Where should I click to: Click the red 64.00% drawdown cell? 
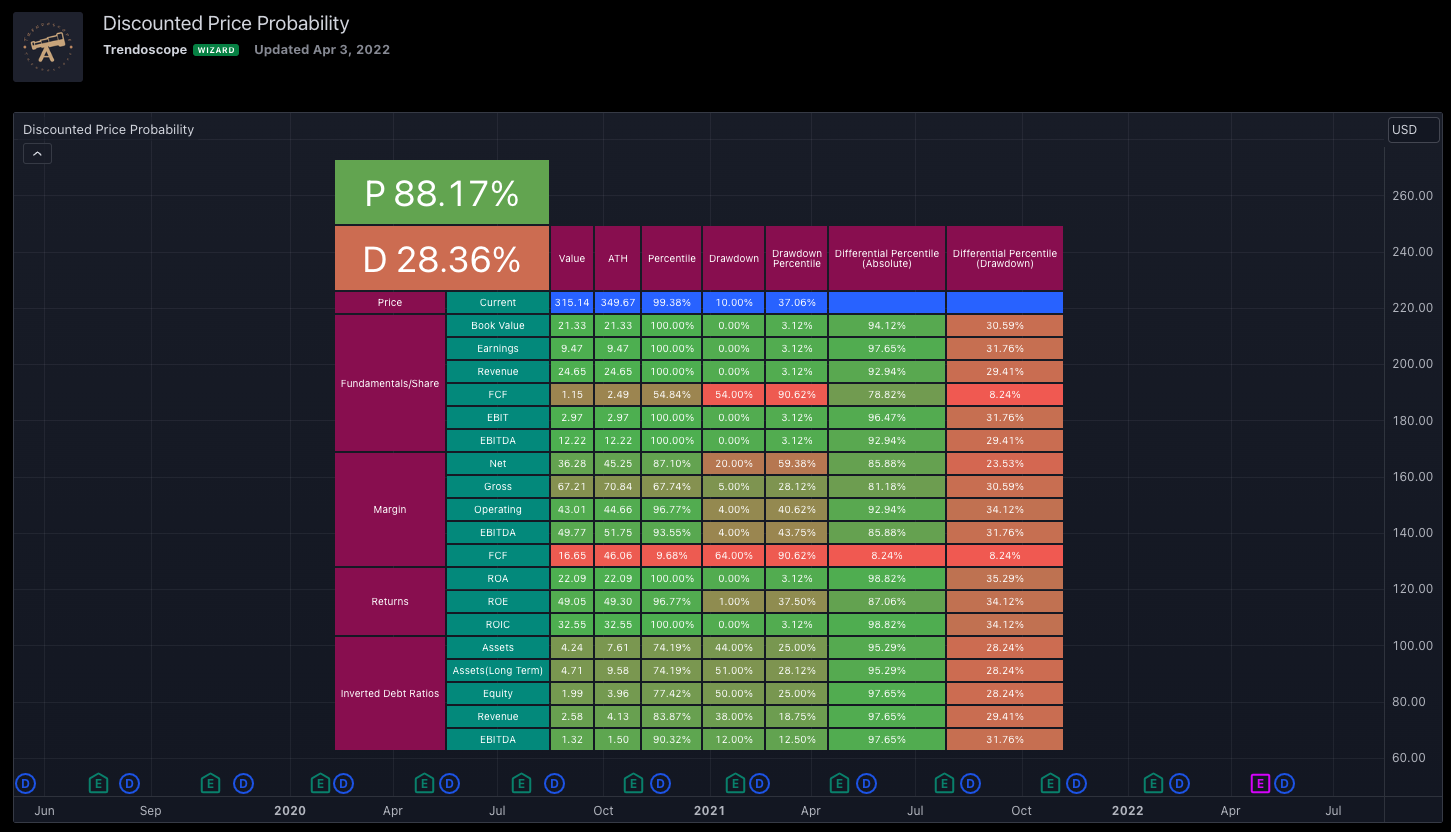tap(734, 555)
